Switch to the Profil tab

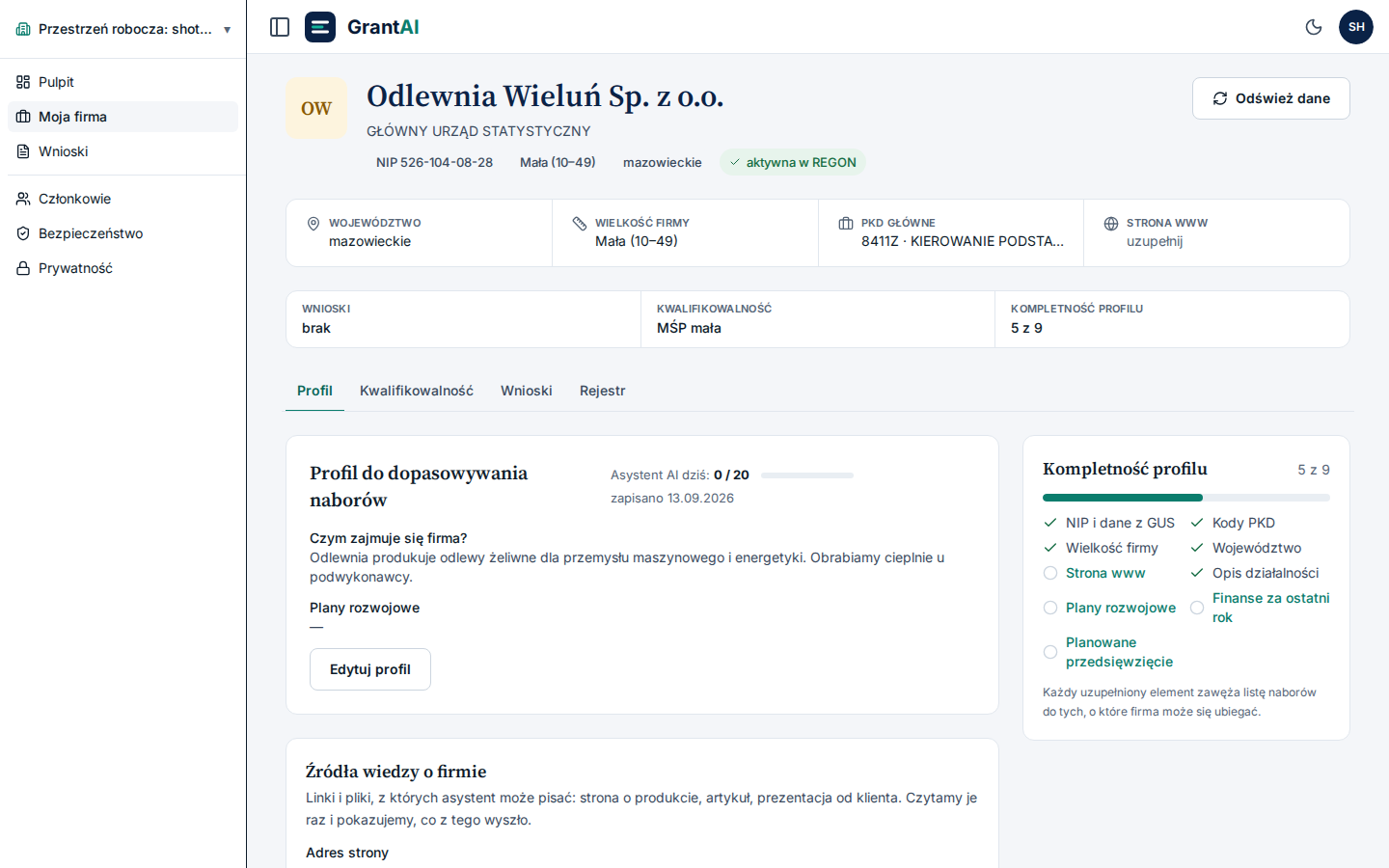pos(314,391)
